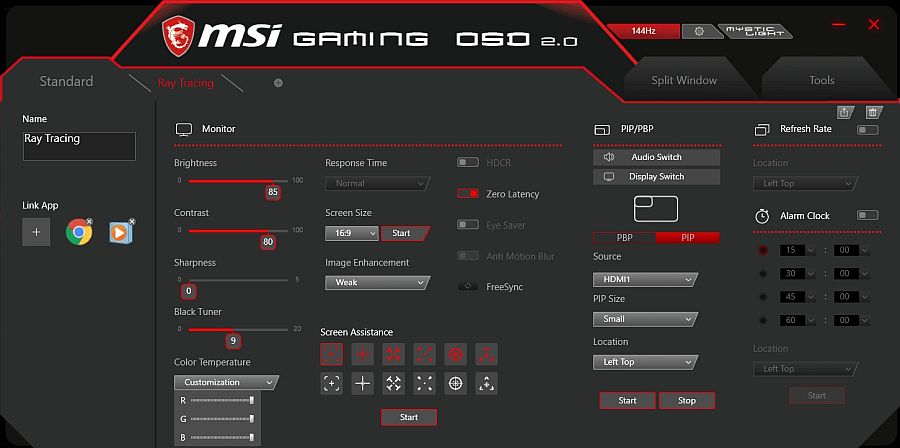Click Start next to Screen Size
This screenshot has width=900, height=448.
tap(405, 233)
